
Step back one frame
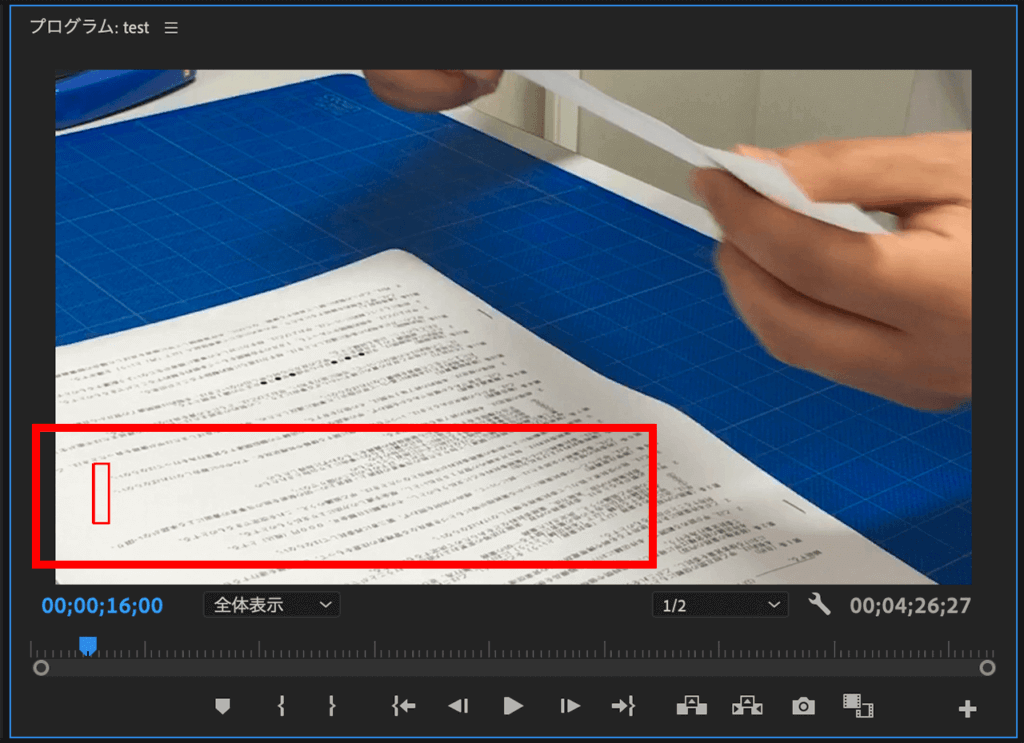tap(458, 707)
